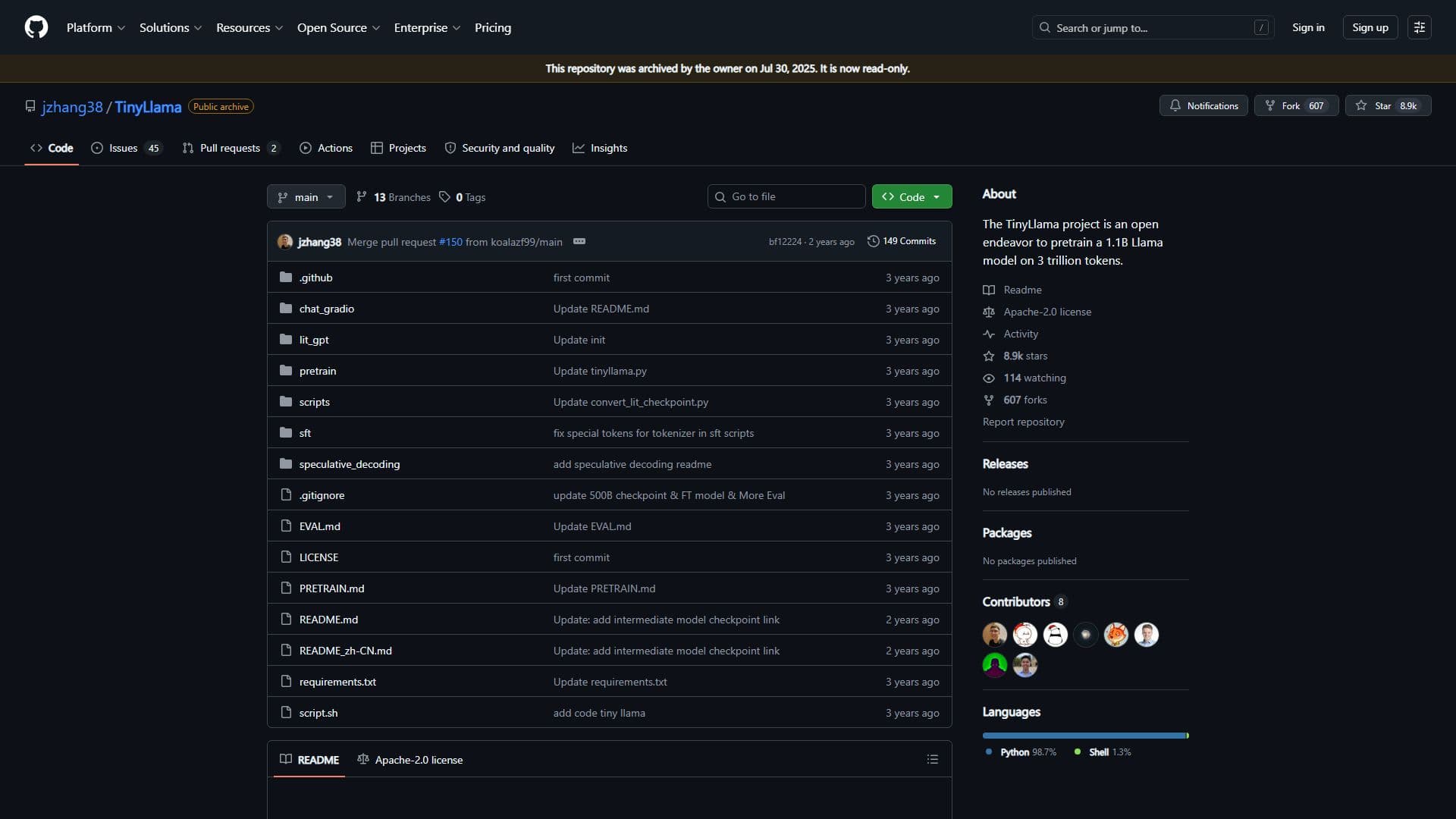Click the Report repository link
The width and height of the screenshot is (1456, 819).
(1023, 422)
